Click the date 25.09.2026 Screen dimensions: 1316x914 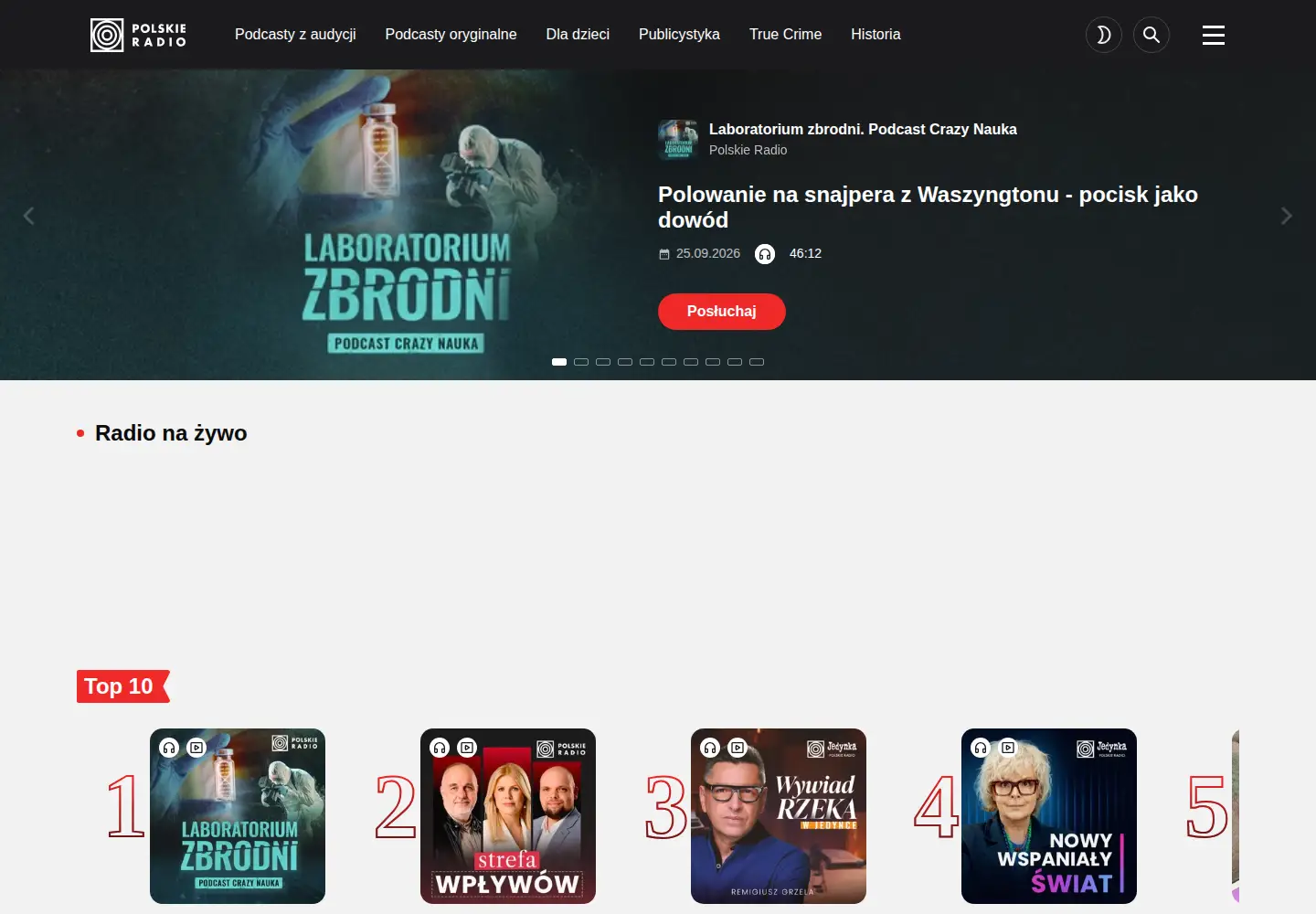708,254
